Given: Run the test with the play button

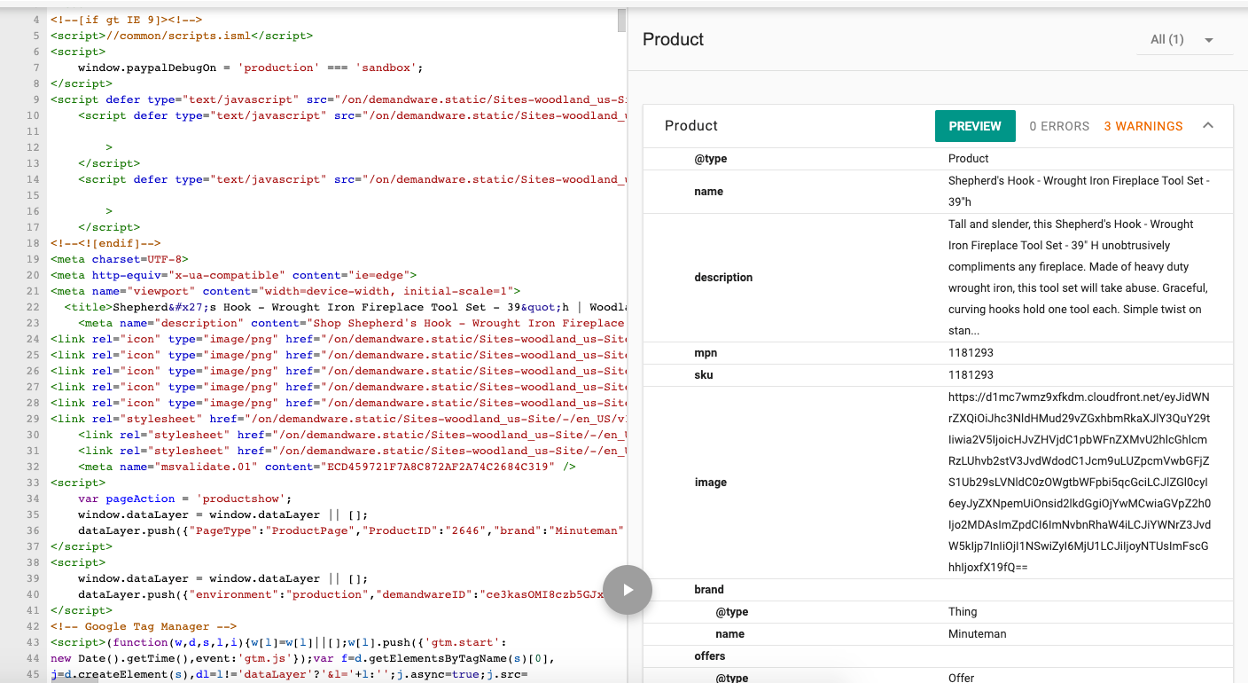Looking at the screenshot, I should click(x=628, y=590).
